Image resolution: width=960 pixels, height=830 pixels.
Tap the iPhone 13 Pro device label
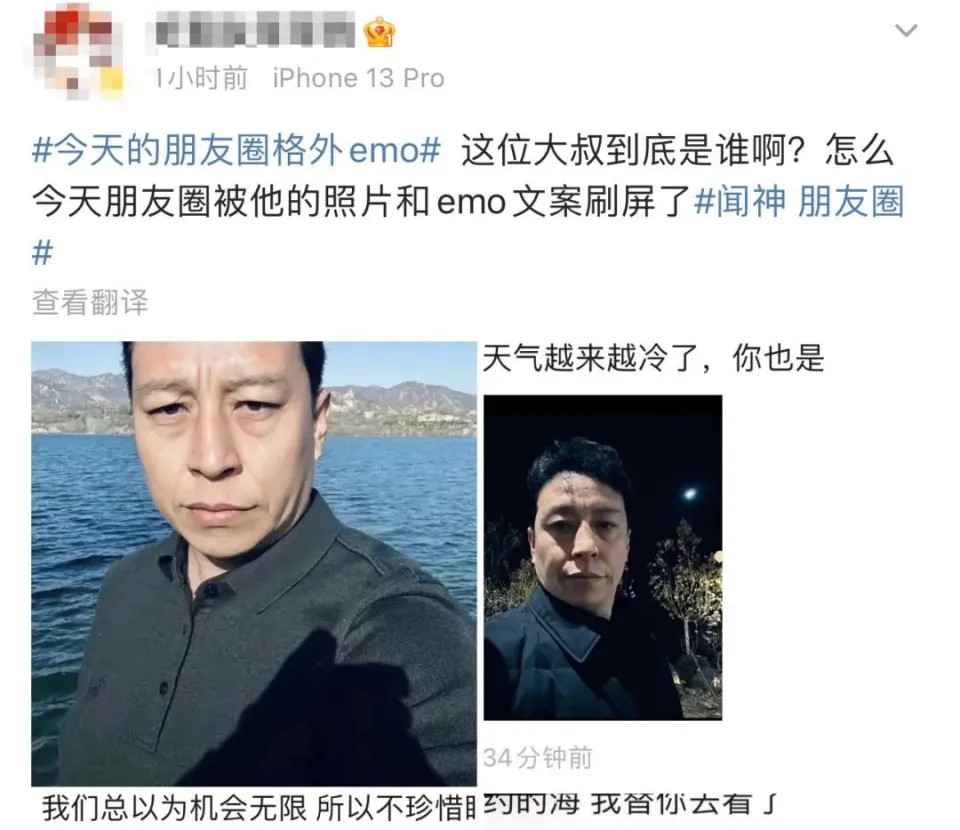point(359,78)
